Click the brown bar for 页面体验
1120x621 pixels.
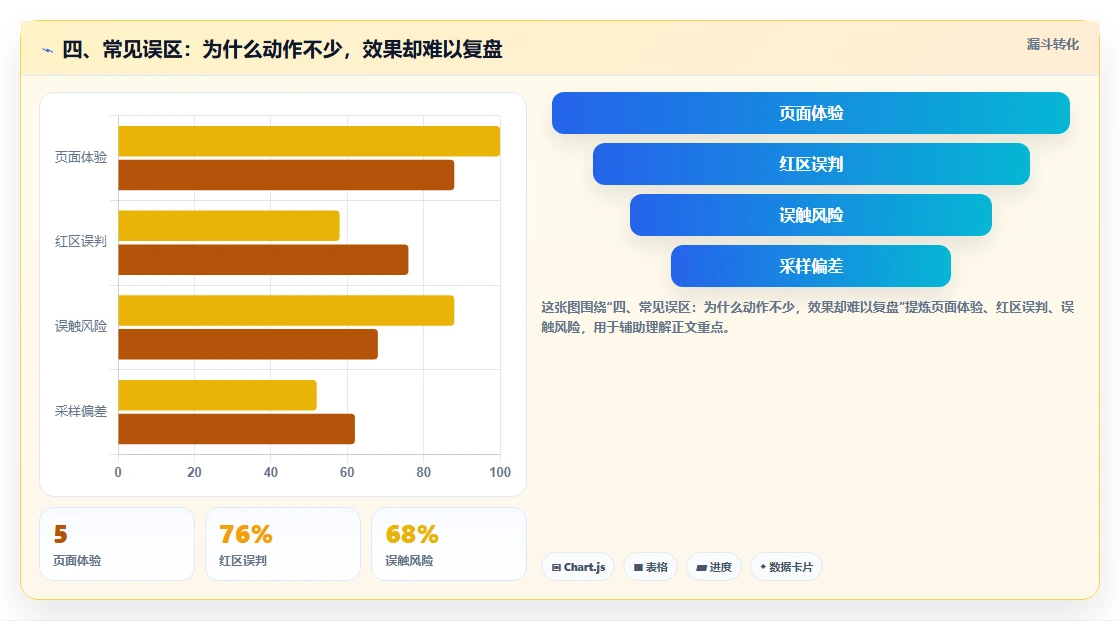point(286,175)
